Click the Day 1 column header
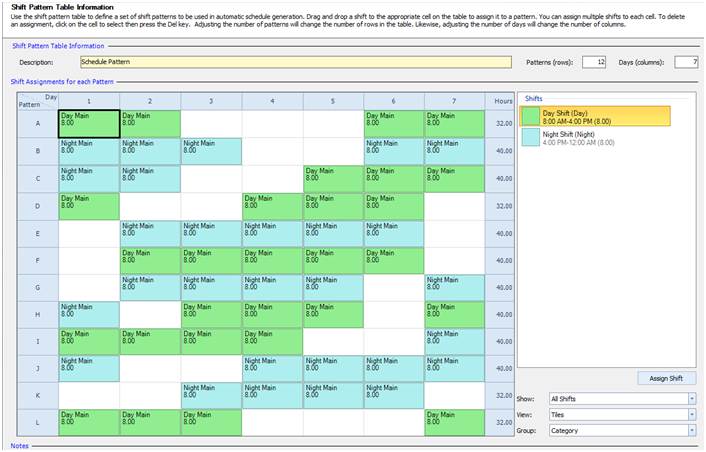Image resolution: width=706 pixels, height=452 pixels. (x=89, y=101)
